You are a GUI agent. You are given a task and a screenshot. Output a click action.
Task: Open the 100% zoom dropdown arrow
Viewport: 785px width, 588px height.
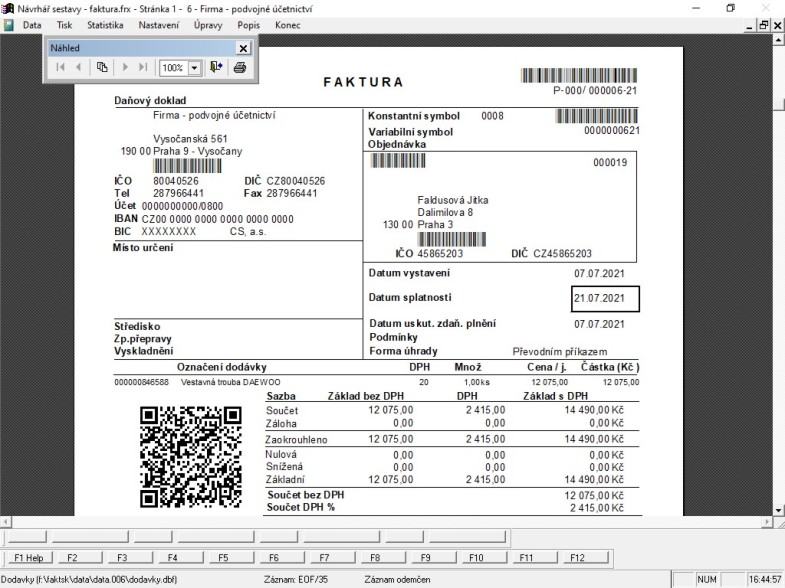195,68
